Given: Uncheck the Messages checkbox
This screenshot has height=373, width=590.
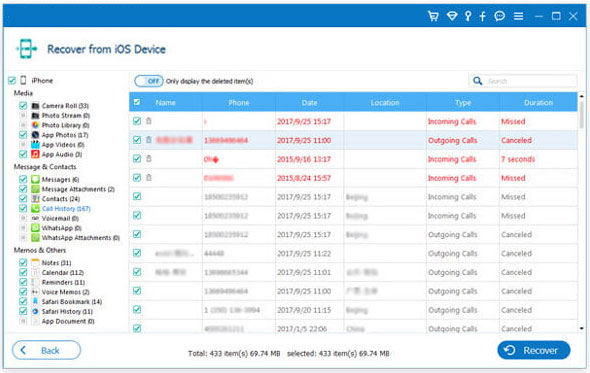Looking at the screenshot, I should pyautogui.click(x=23, y=179).
